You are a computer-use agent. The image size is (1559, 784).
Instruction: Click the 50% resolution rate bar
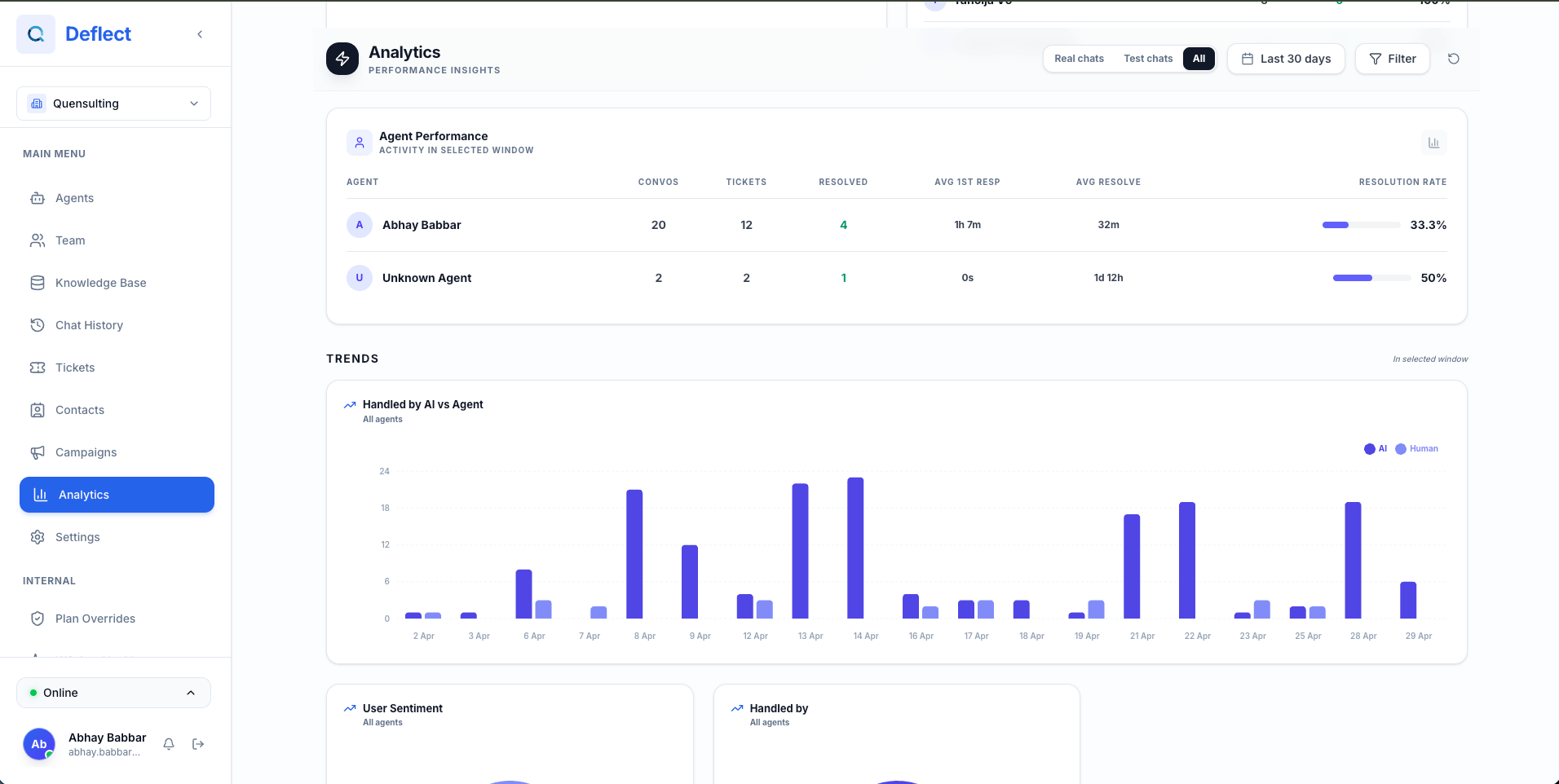pyautogui.click(x=1371, y=278)
